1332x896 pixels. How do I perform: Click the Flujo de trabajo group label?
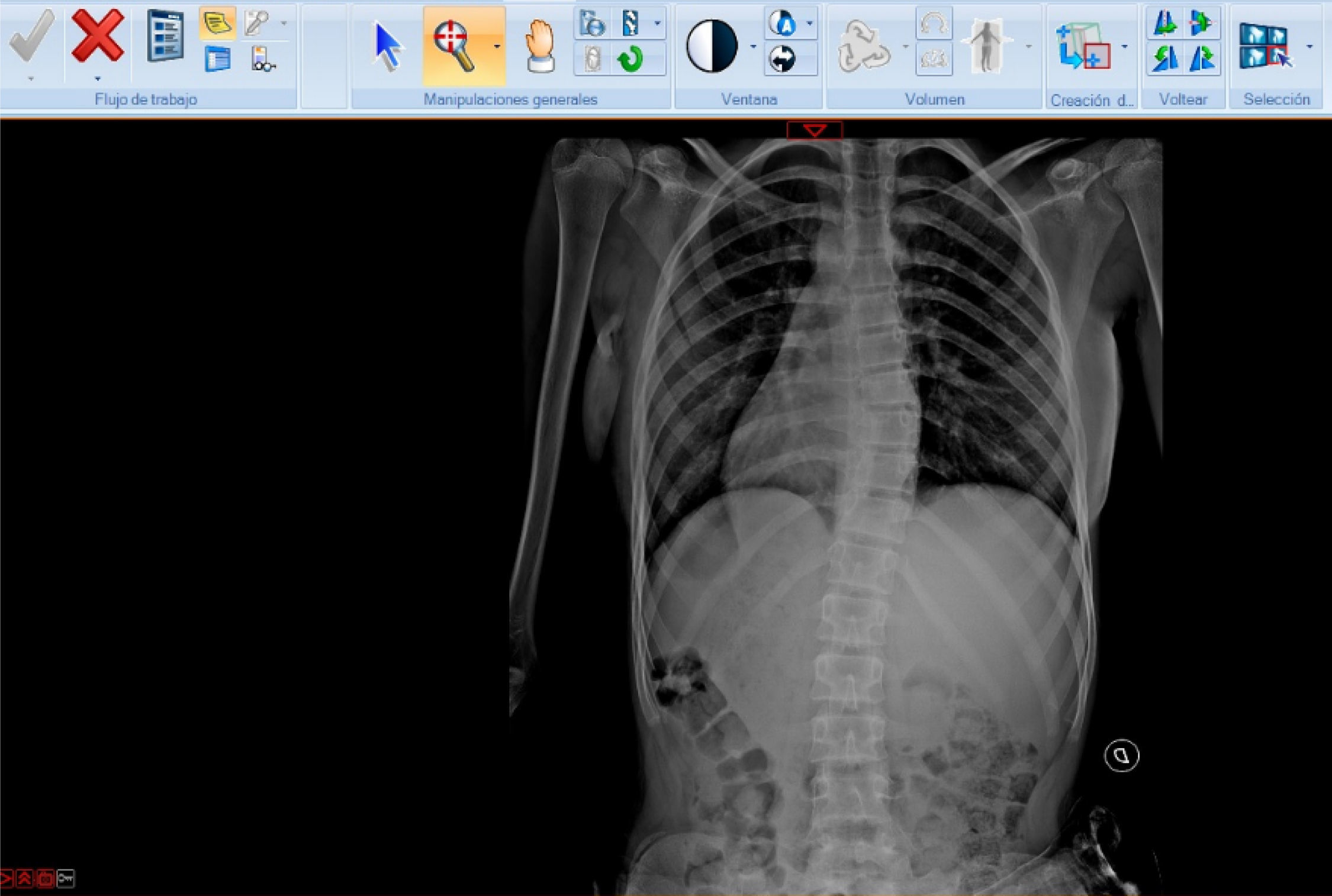tap(146, 99)
